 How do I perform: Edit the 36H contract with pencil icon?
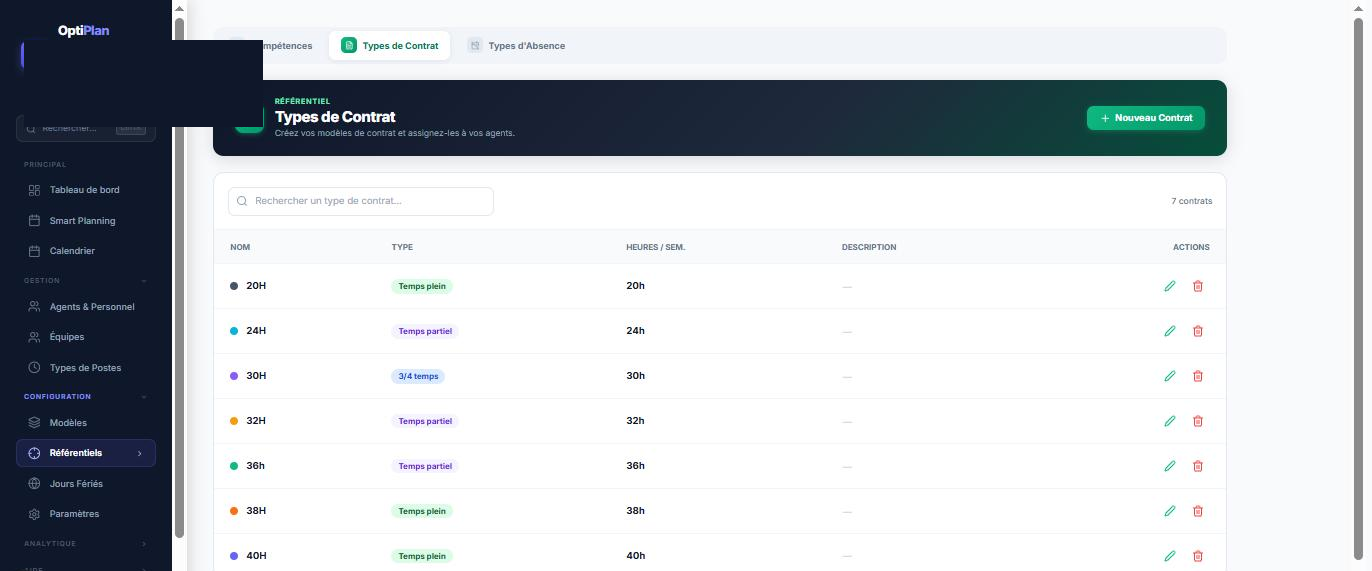point(1169,466)
